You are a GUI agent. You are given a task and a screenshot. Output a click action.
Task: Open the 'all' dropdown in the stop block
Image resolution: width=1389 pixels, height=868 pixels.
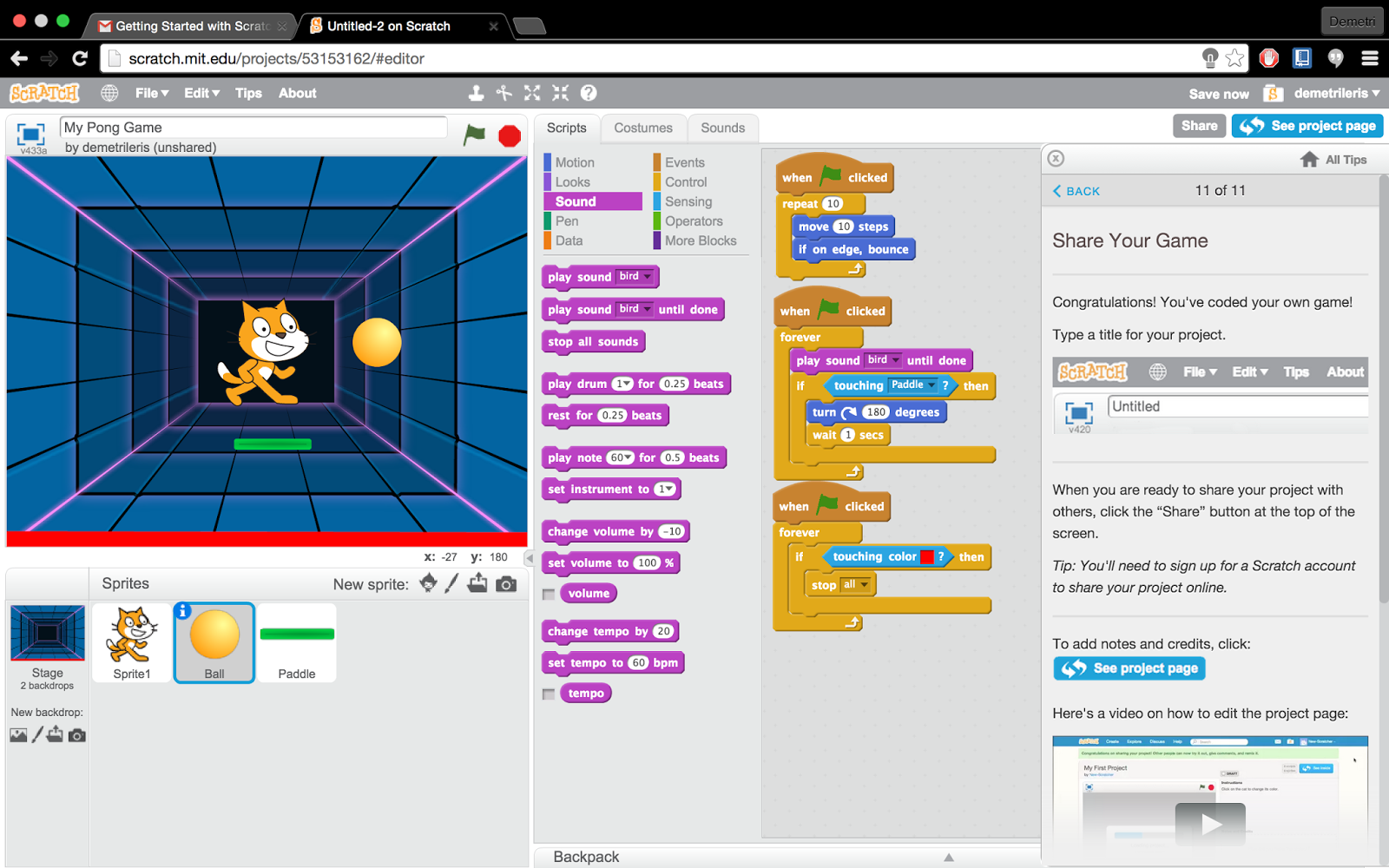click(855, 585)
